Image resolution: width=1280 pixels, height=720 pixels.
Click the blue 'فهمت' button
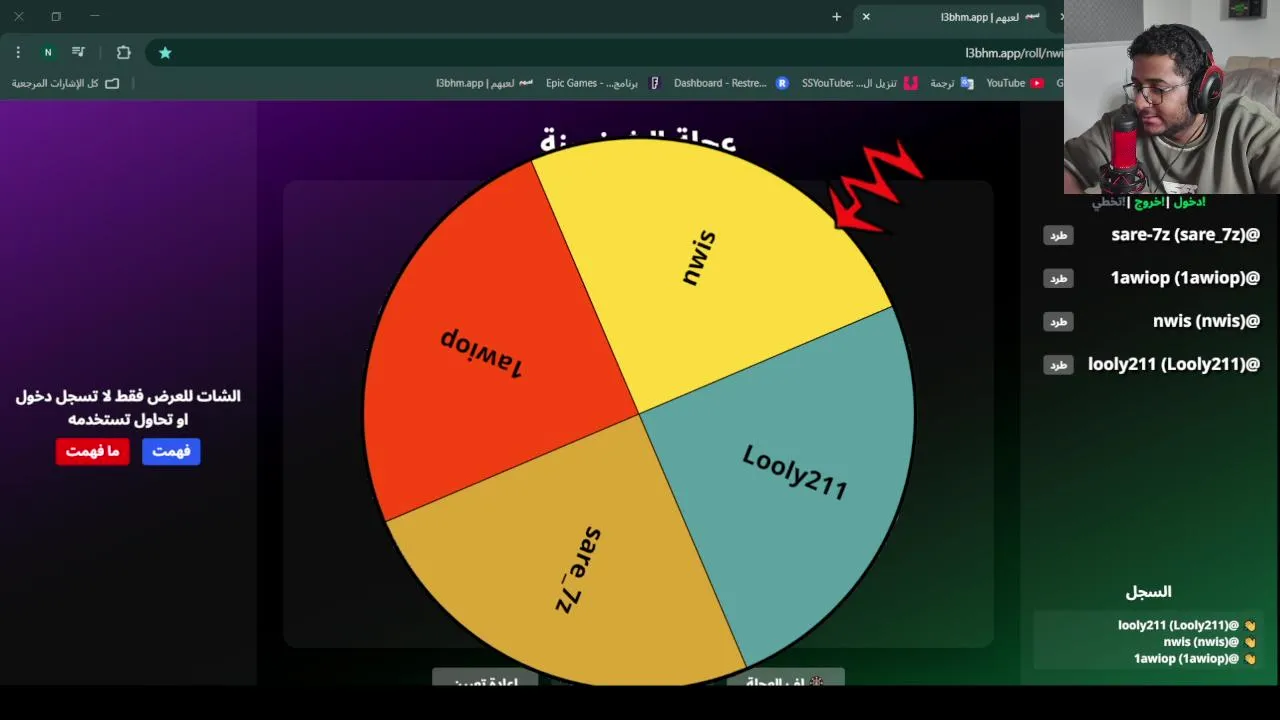point(171,451)
